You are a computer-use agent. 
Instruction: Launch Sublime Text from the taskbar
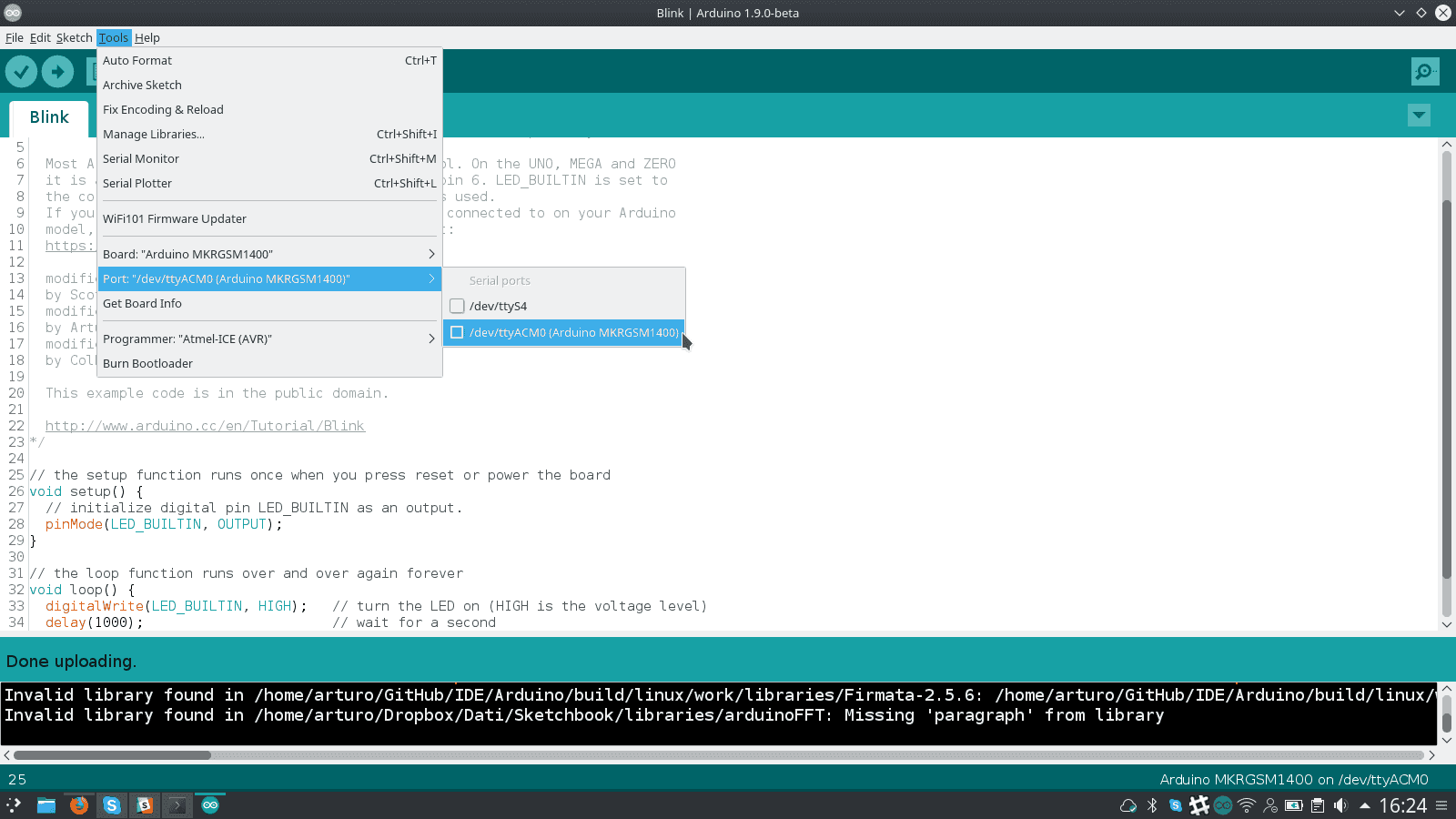point(145,805)
